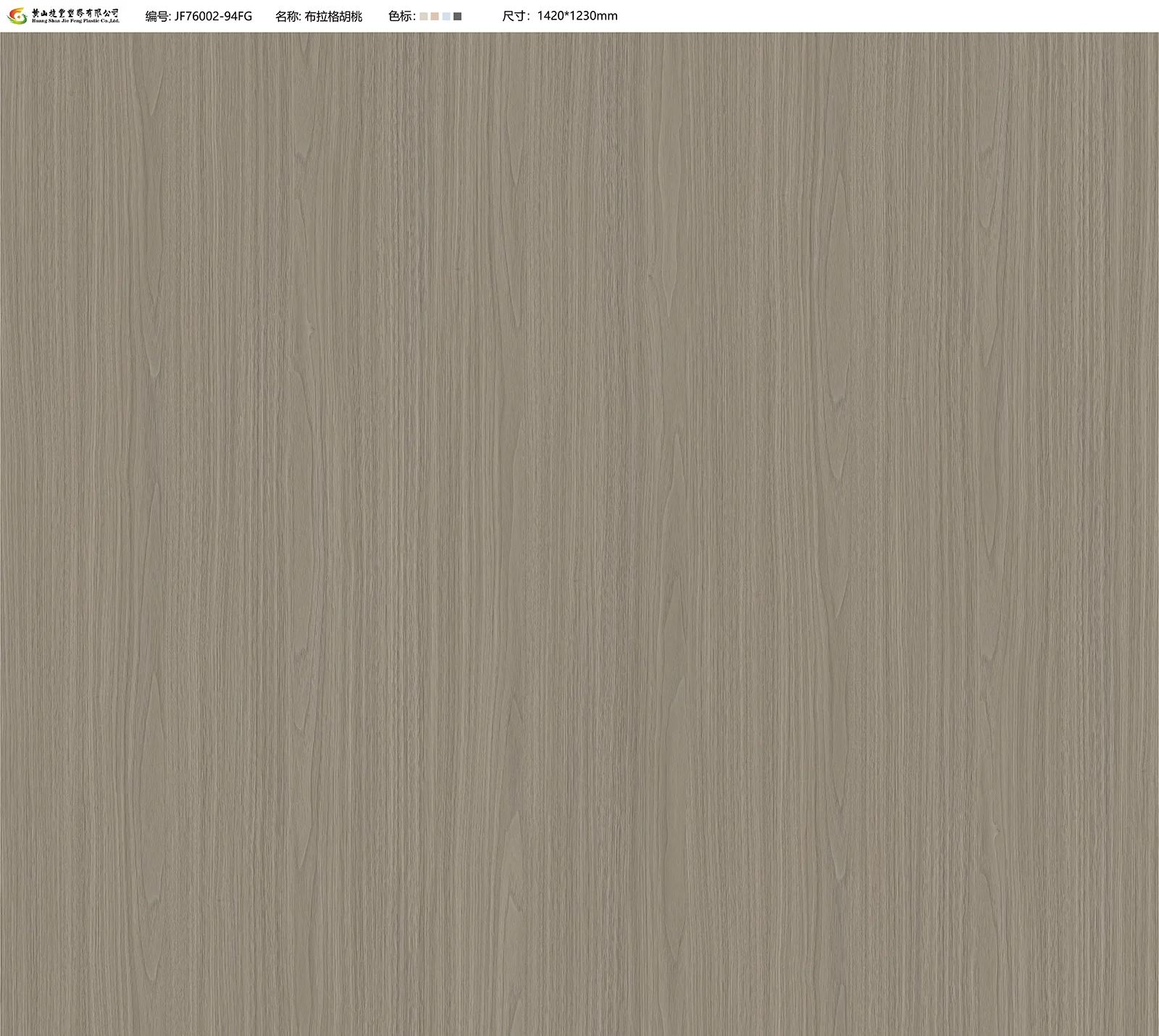Click the dimension value 1420*1230mm
The image size is (1159, 1036).
pyautogui.click(x=577, y=16)
